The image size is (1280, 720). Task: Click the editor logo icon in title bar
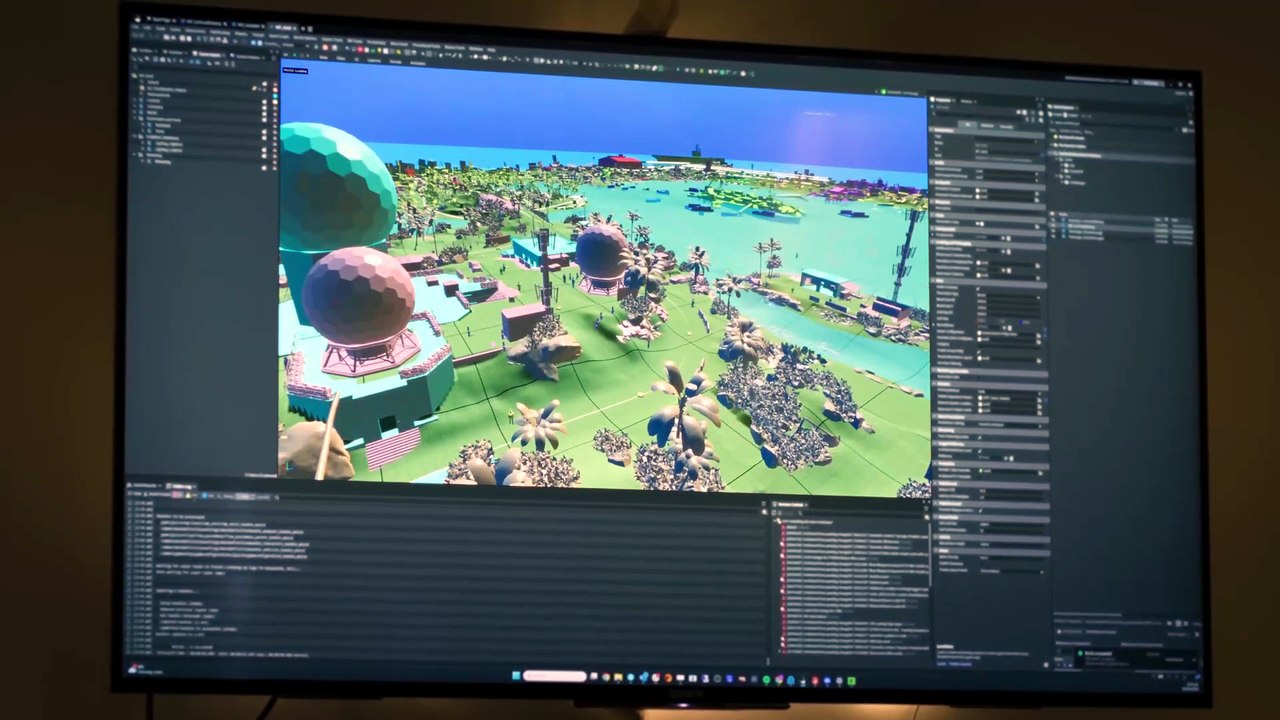(x=136, y=19)
